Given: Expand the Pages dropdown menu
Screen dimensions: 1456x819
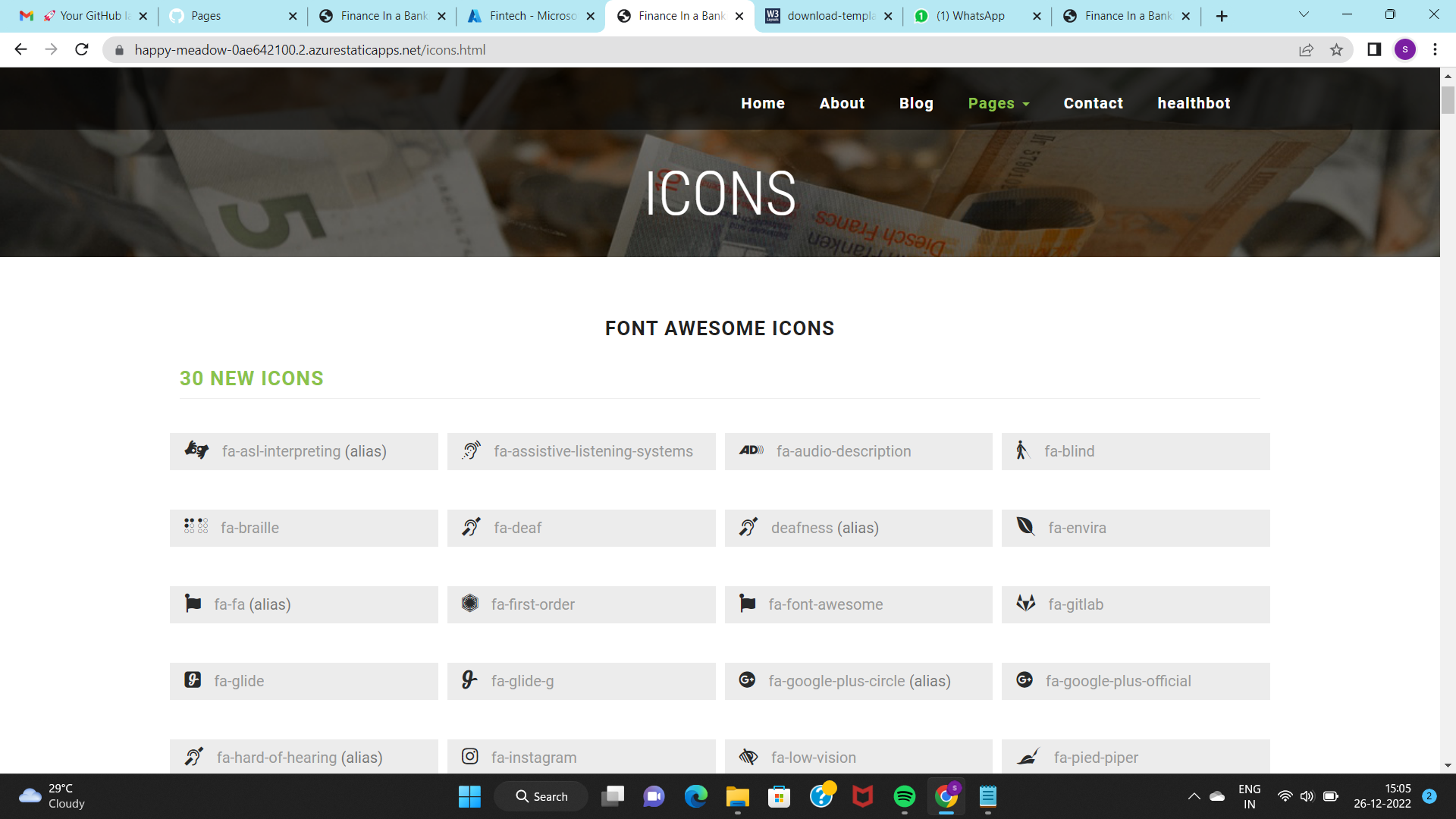Looking at the screenshot, I should (x=998, y=104).
